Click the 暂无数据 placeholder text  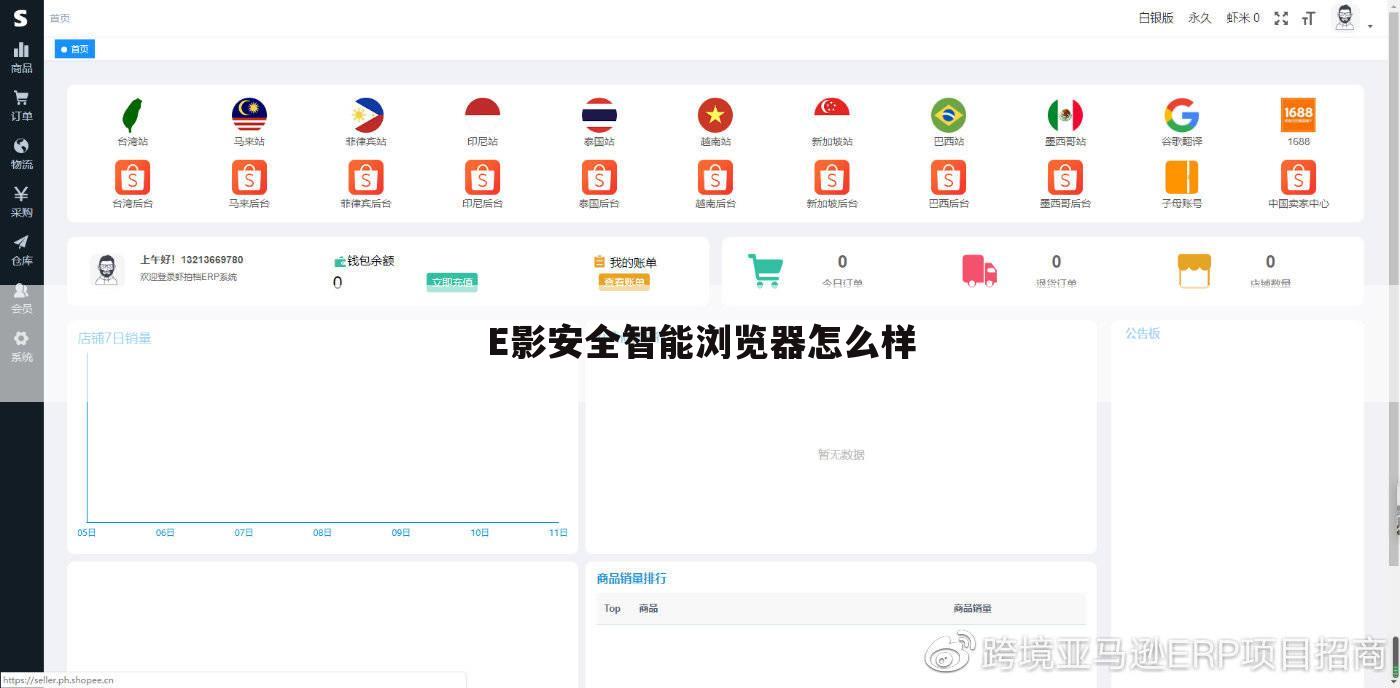point(841,454)
